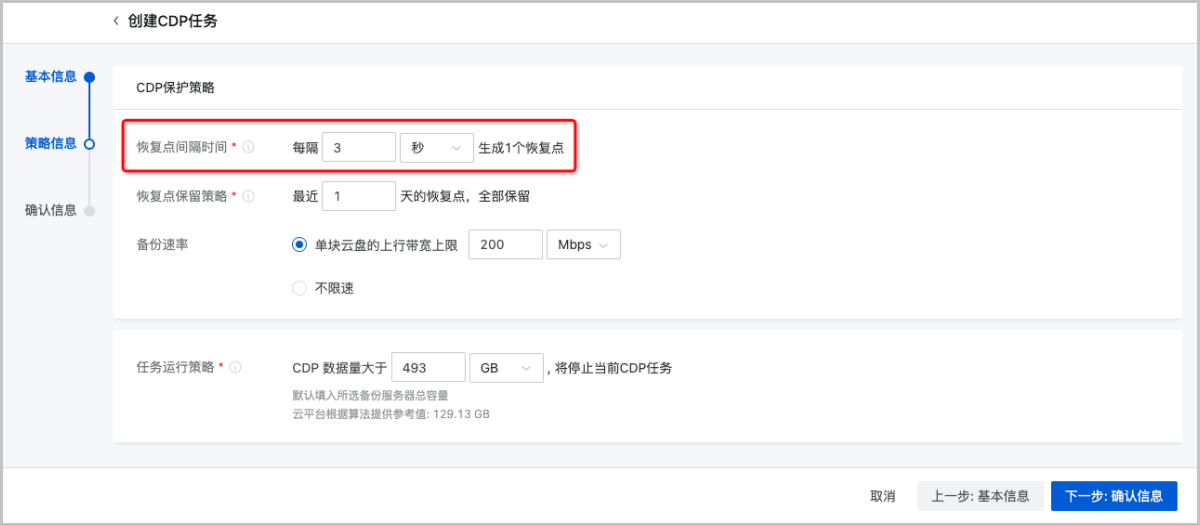The image size is (1200, 526).
Task: Click the 基本信息 step circle indicator
Action: click(x=89, y=77)
